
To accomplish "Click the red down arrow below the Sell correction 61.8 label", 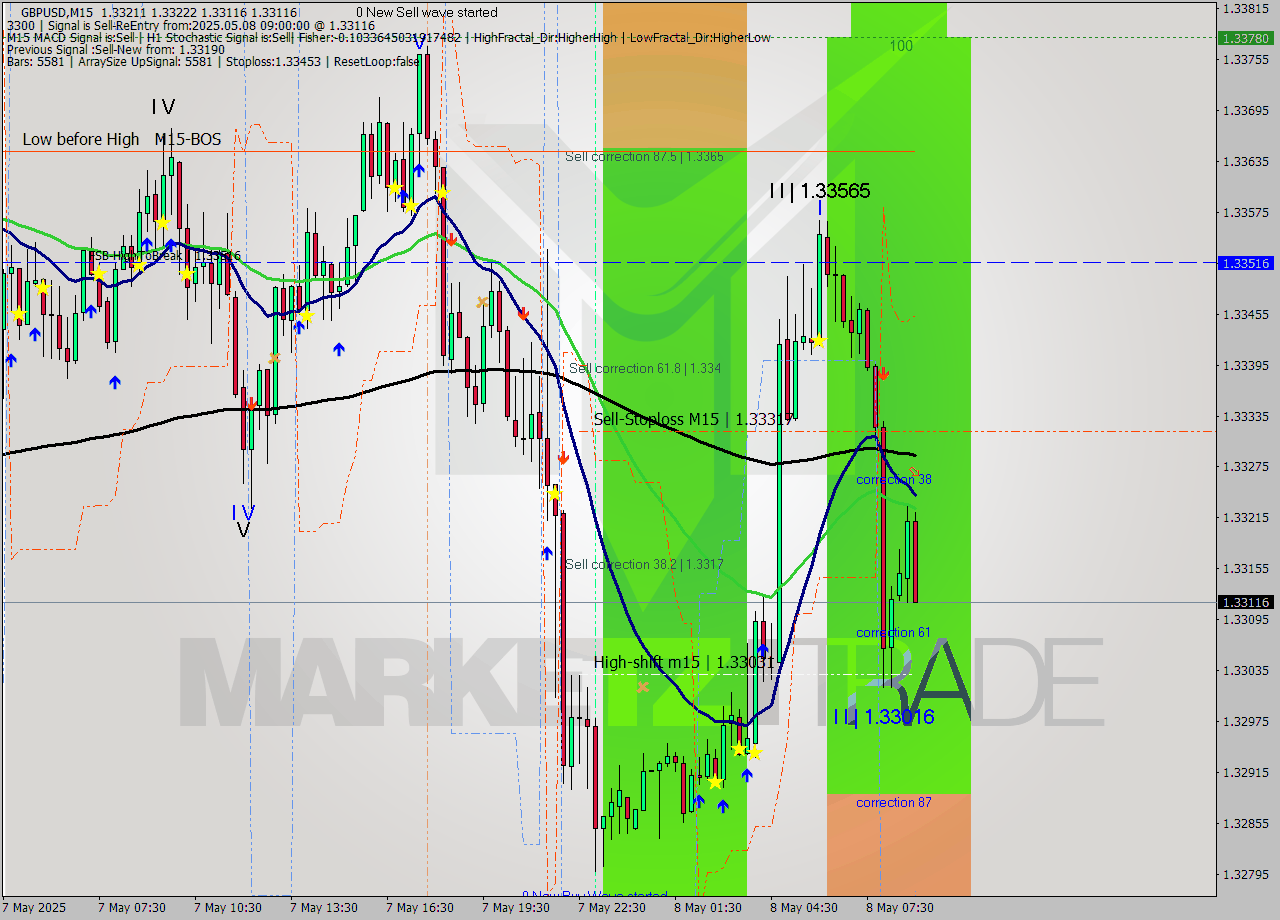I will [563, 457].
